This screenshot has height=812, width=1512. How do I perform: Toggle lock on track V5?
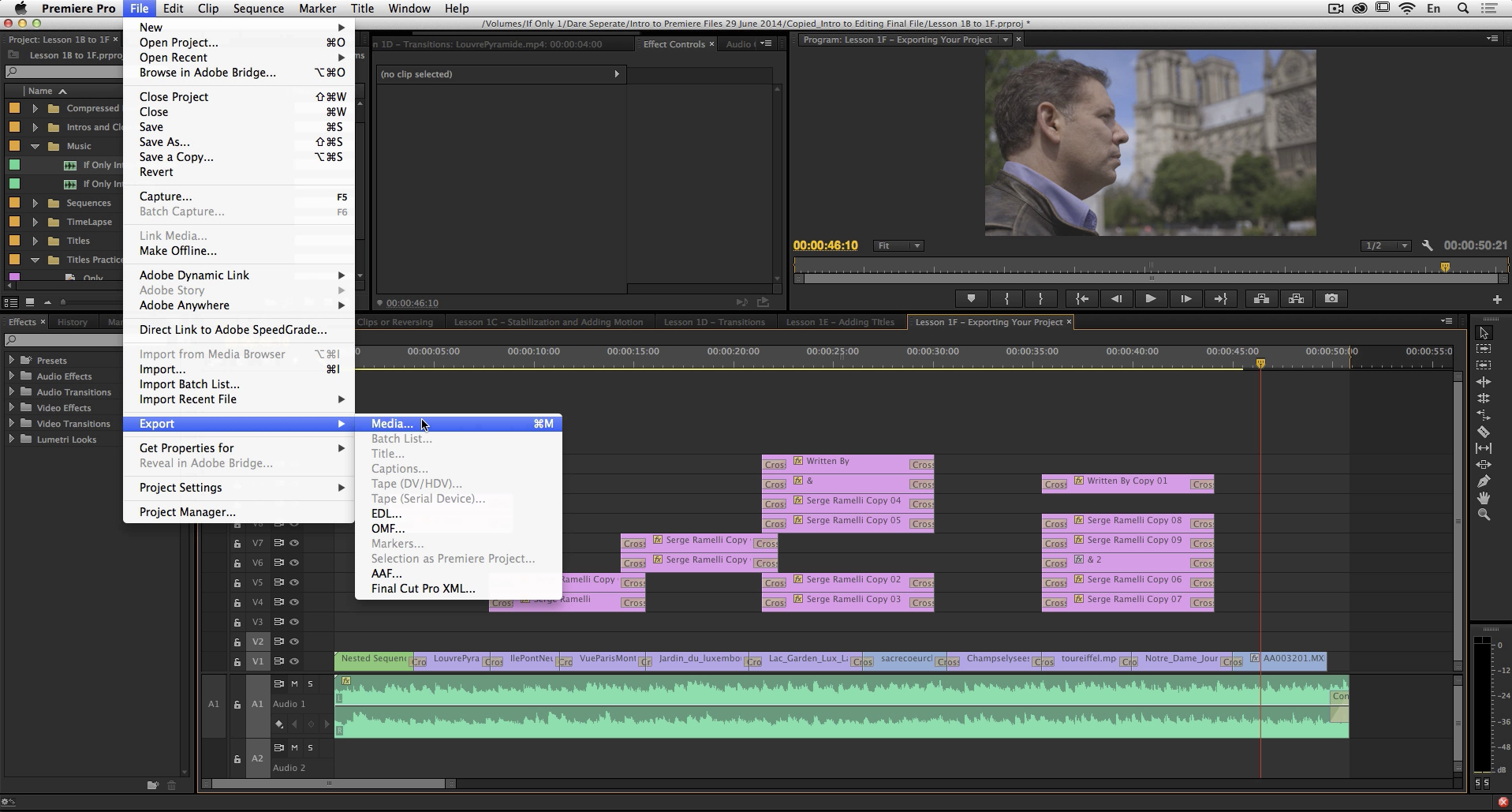pyautogui.click(x=237, y=583)
